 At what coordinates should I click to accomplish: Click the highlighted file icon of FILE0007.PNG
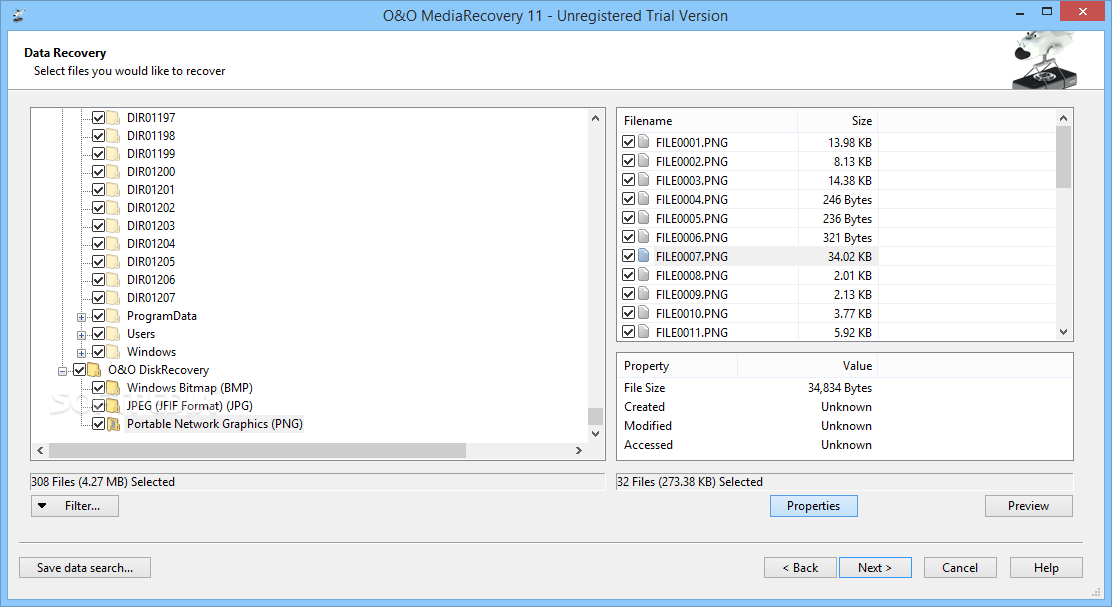[x=644, y=256]
